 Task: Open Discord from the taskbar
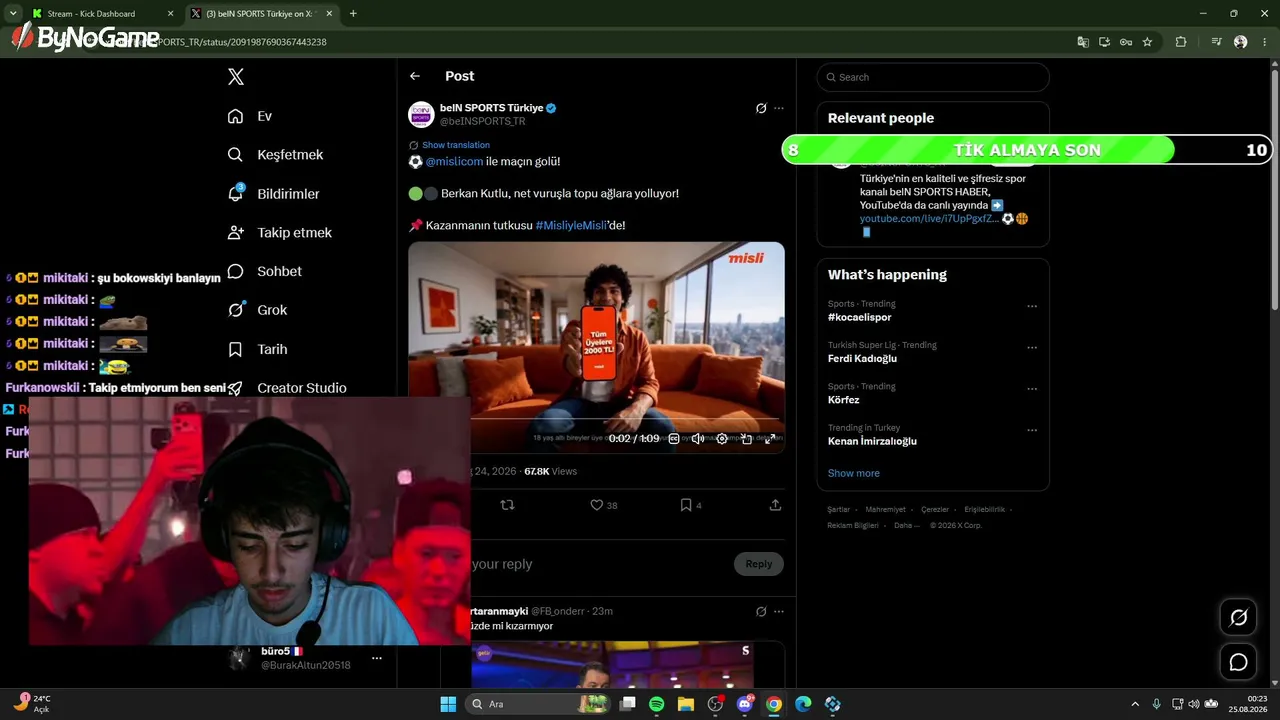pyautogui.click(x=745, y=704)
